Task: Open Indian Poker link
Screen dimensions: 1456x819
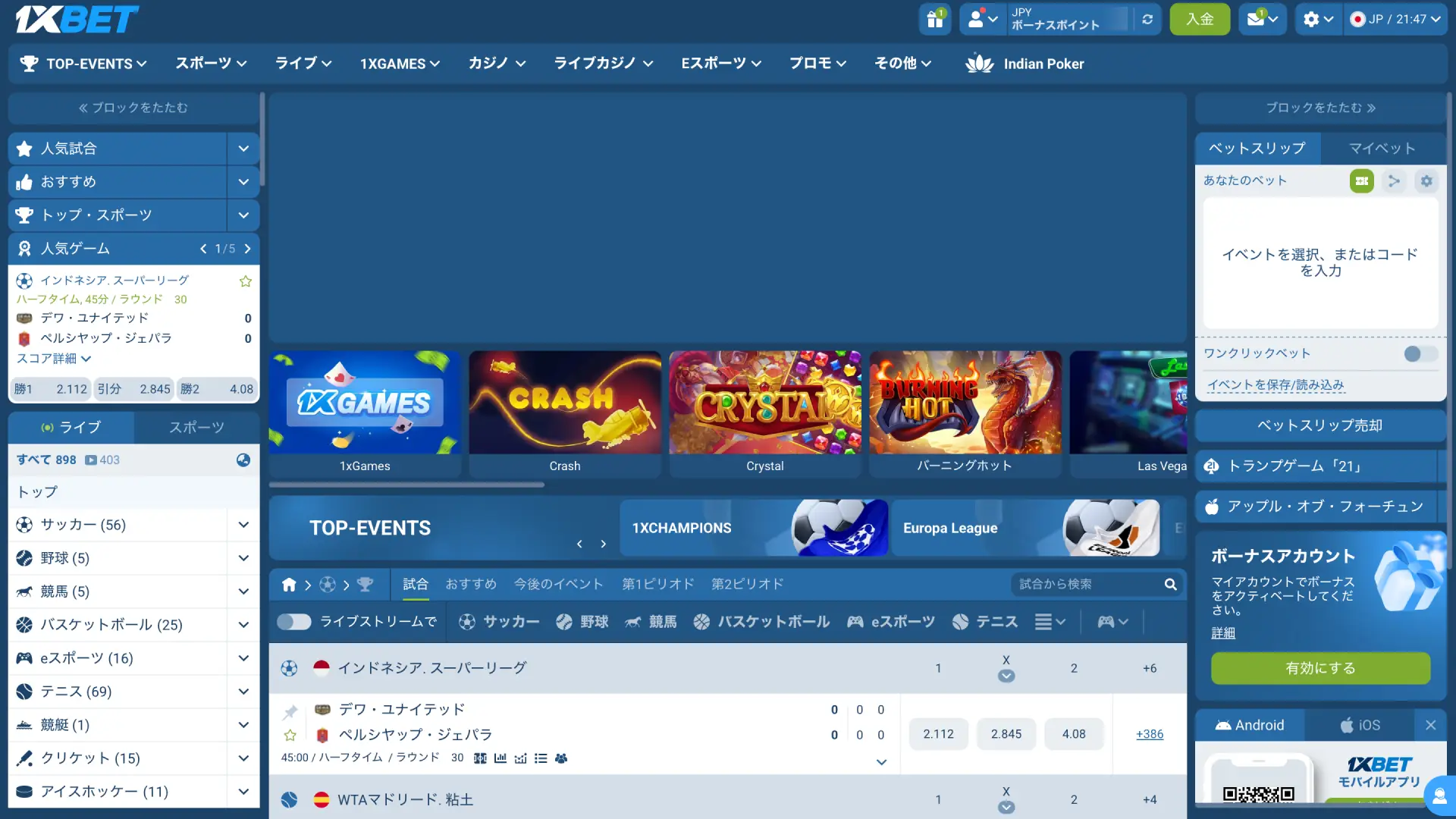Action: [x=1025, y=64]
